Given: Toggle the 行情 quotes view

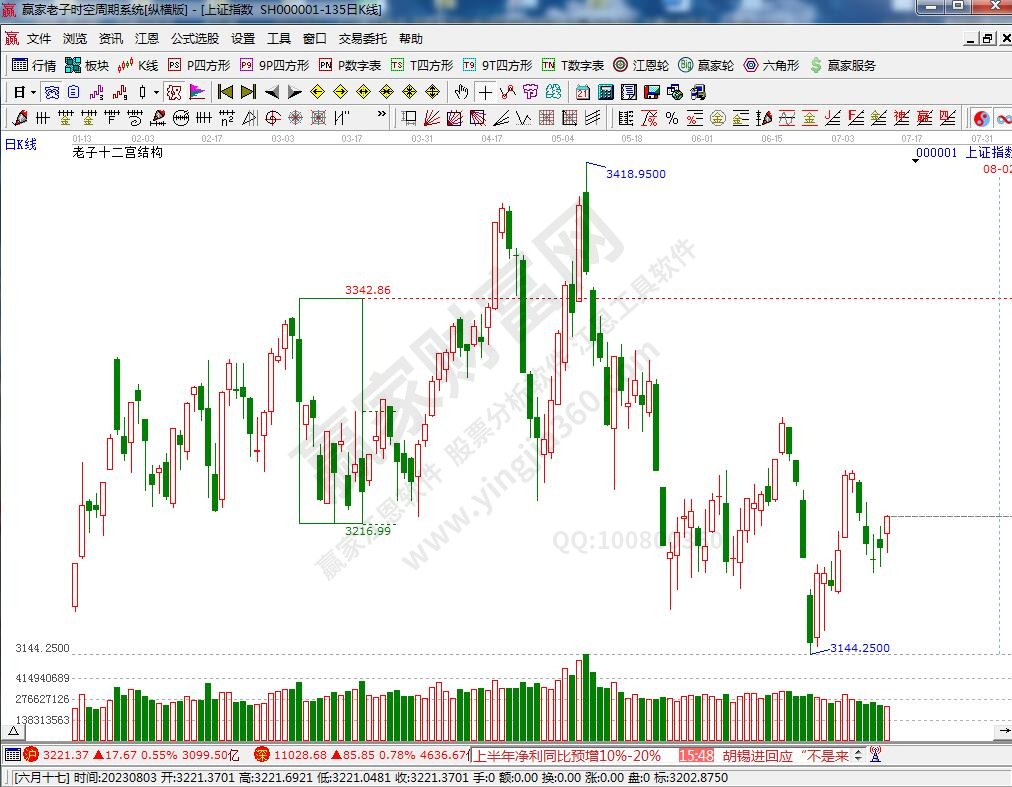Looking at the screenshot, I should point(34,65).
